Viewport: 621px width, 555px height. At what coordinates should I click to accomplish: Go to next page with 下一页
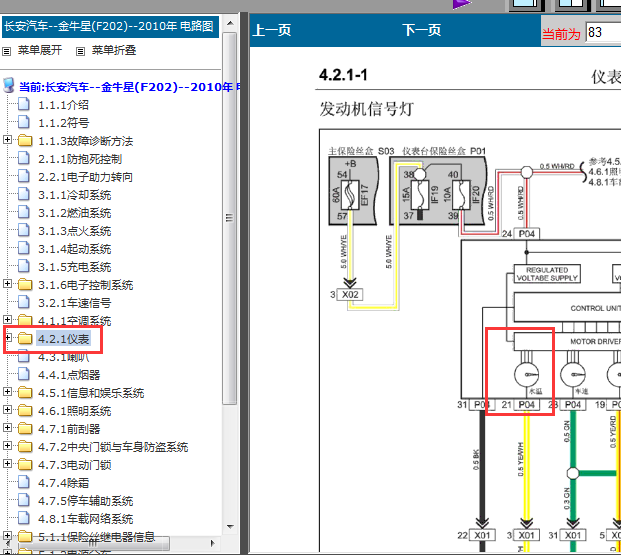pos(422,30)
